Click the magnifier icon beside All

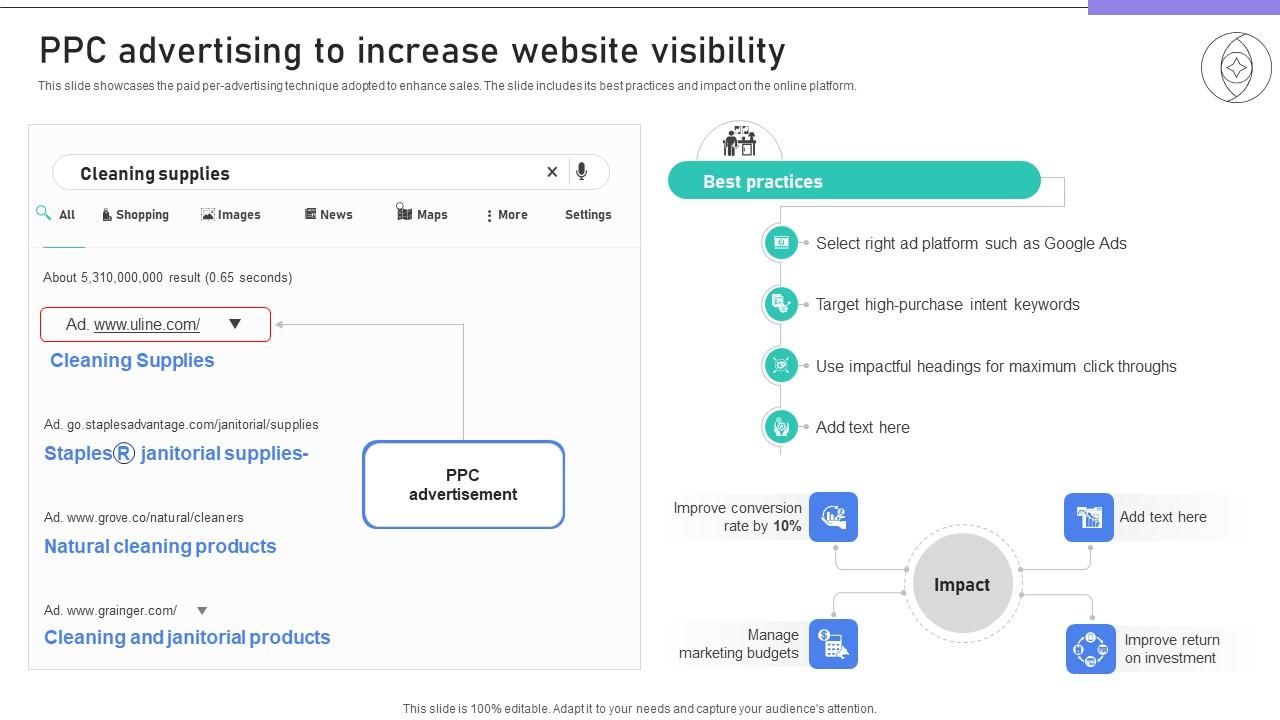[x=43, y=212]
